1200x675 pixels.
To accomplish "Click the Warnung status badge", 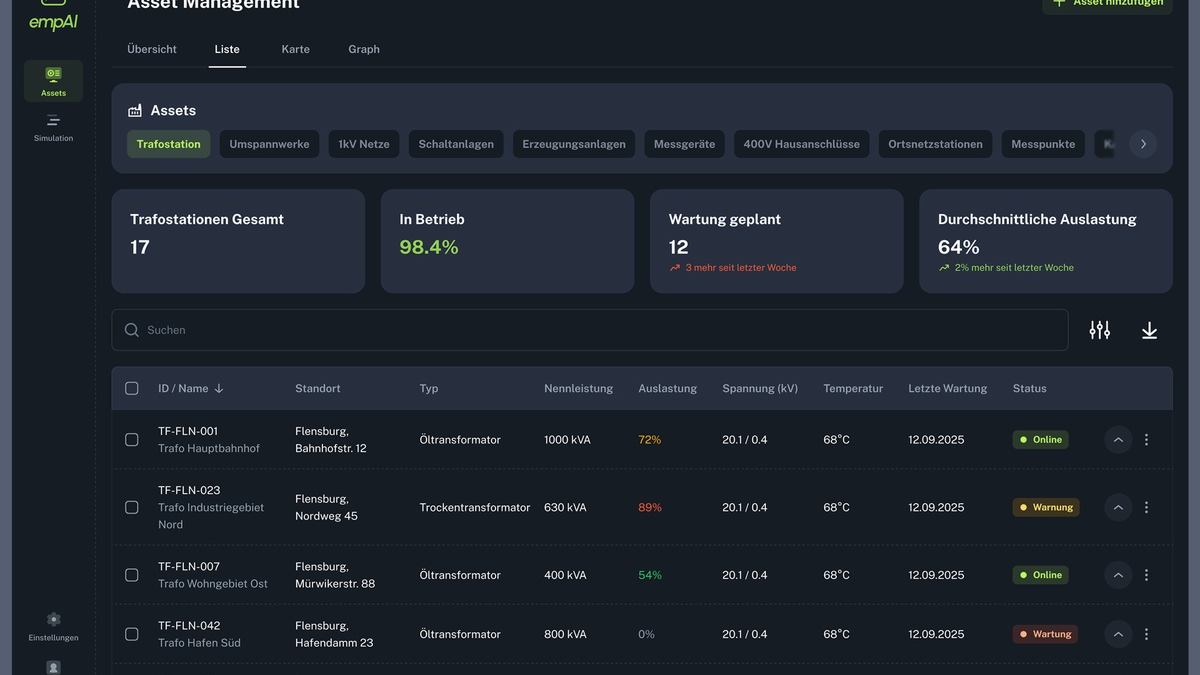I will 1046,507.
